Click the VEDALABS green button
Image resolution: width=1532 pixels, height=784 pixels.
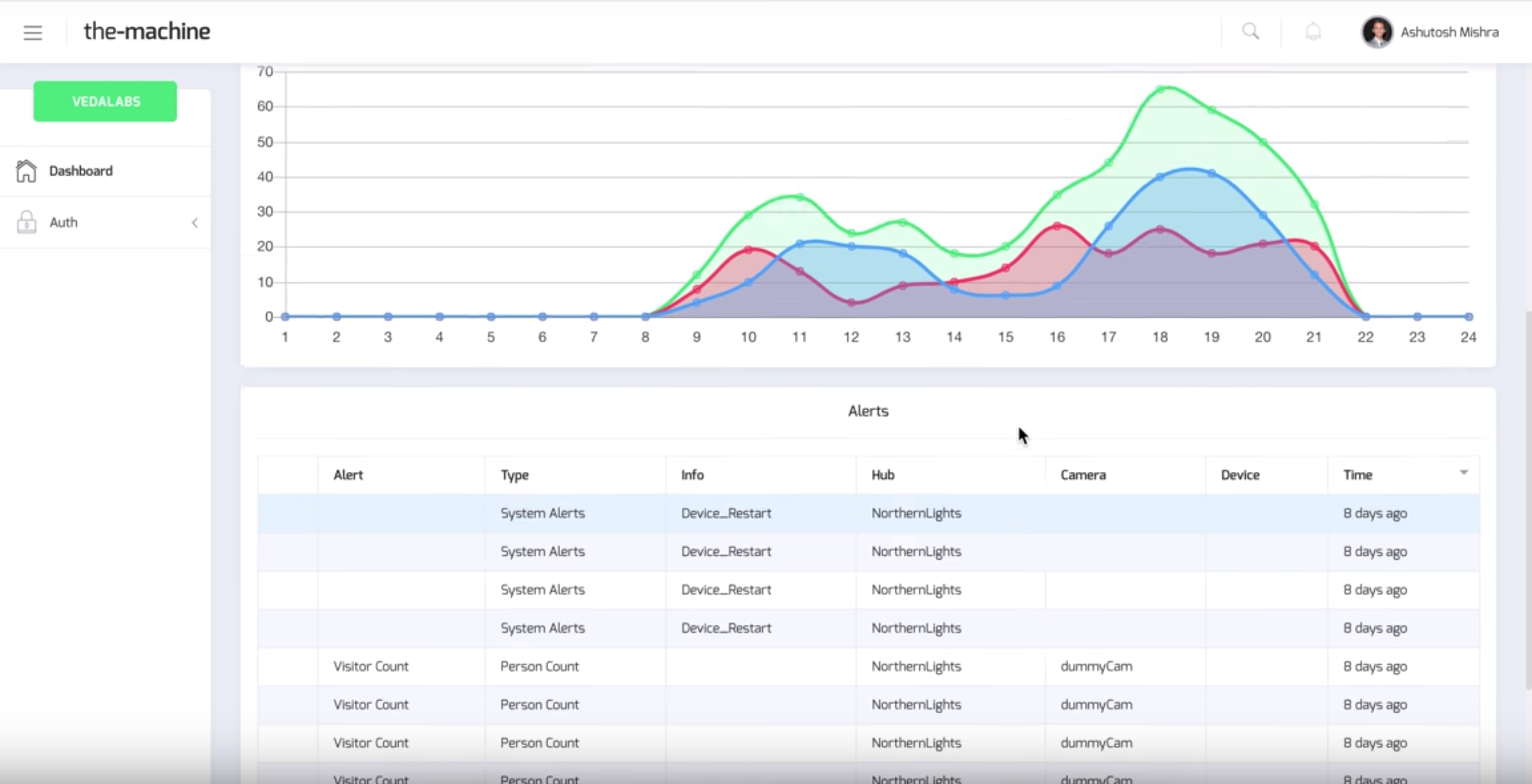click(x=105, y=102)
